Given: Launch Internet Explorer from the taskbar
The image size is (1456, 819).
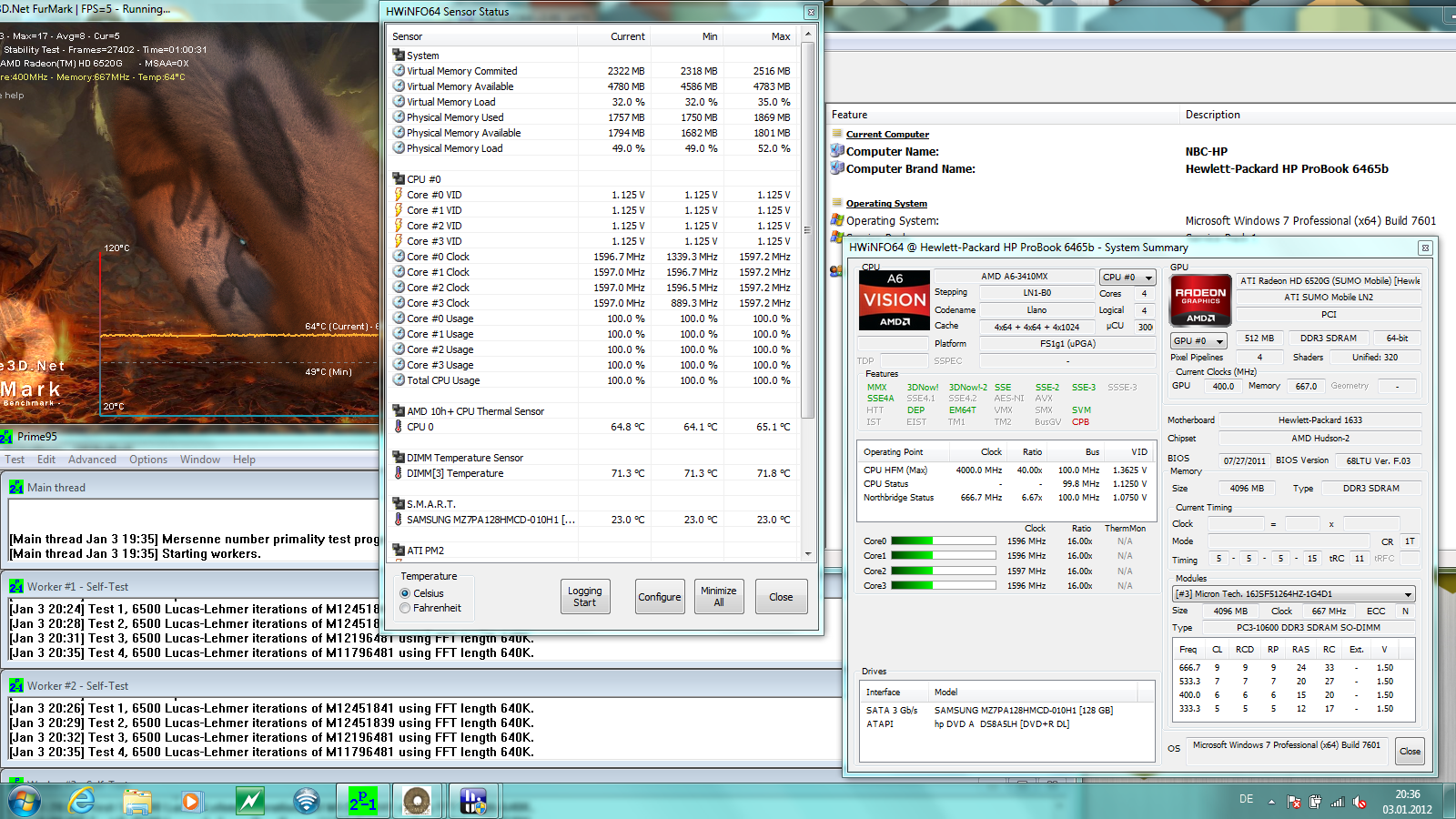Looking at the screenshot, I should click(82, 801).
